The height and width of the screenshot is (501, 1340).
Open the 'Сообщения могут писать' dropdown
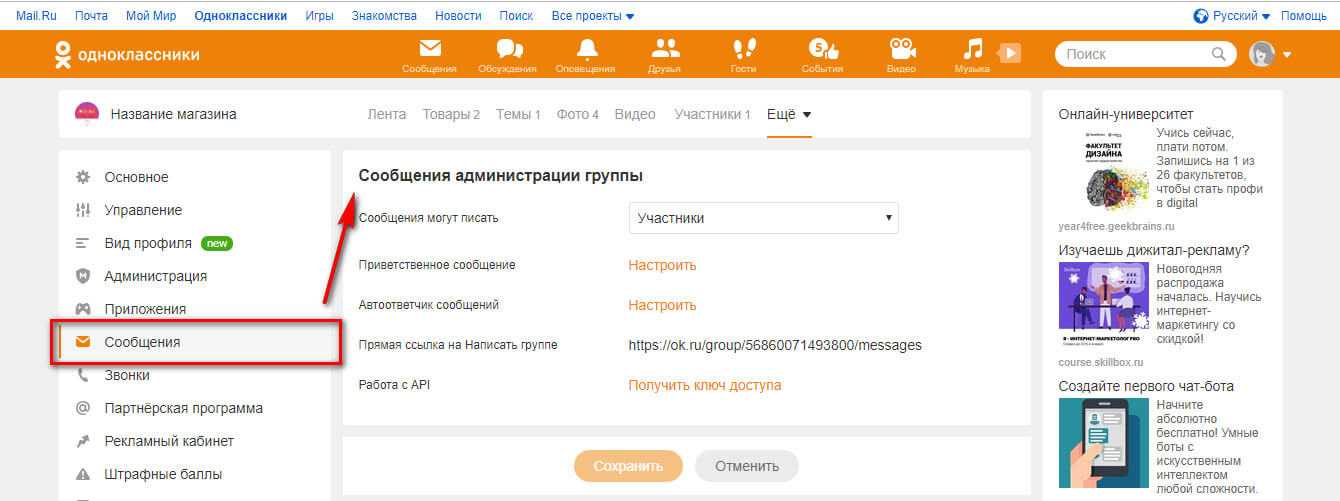pos(763,218)
